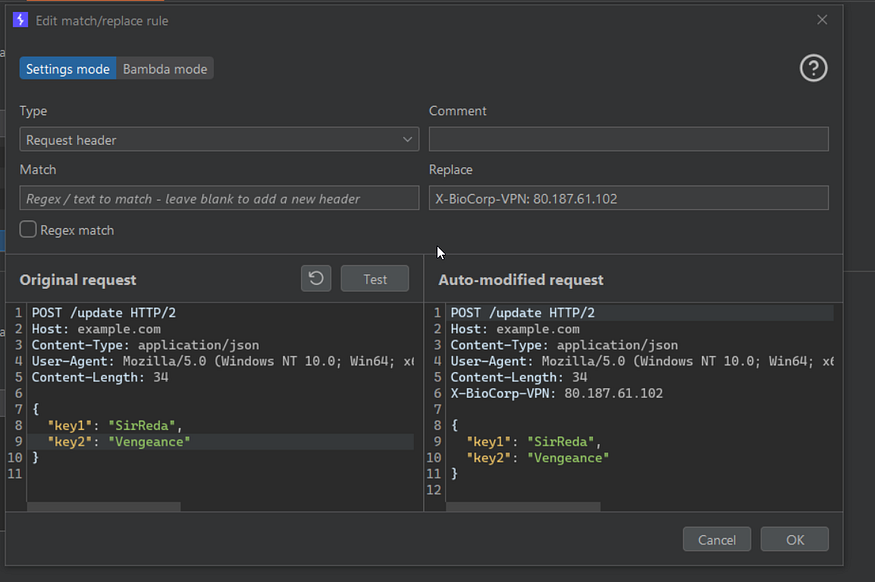Switch to Bambda mode
The image size is (875, 582).
[x=165, y=69]
